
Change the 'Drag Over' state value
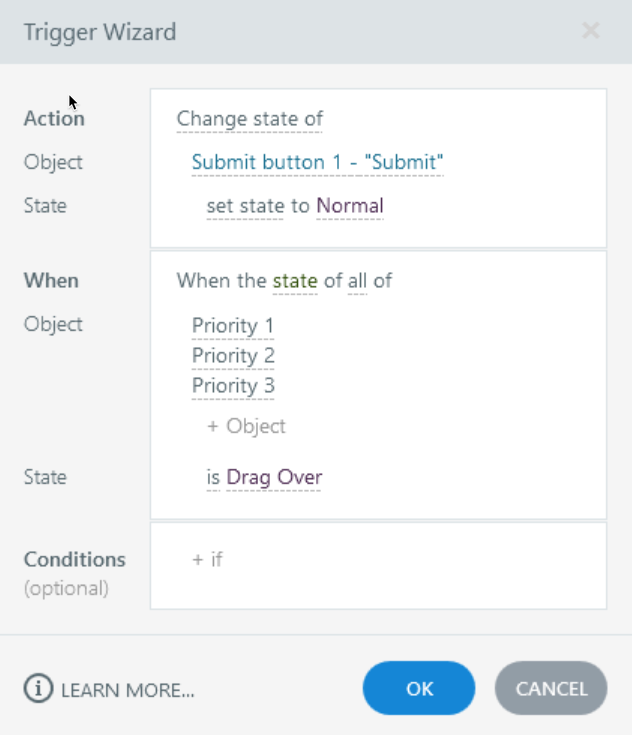click(274, 478)
